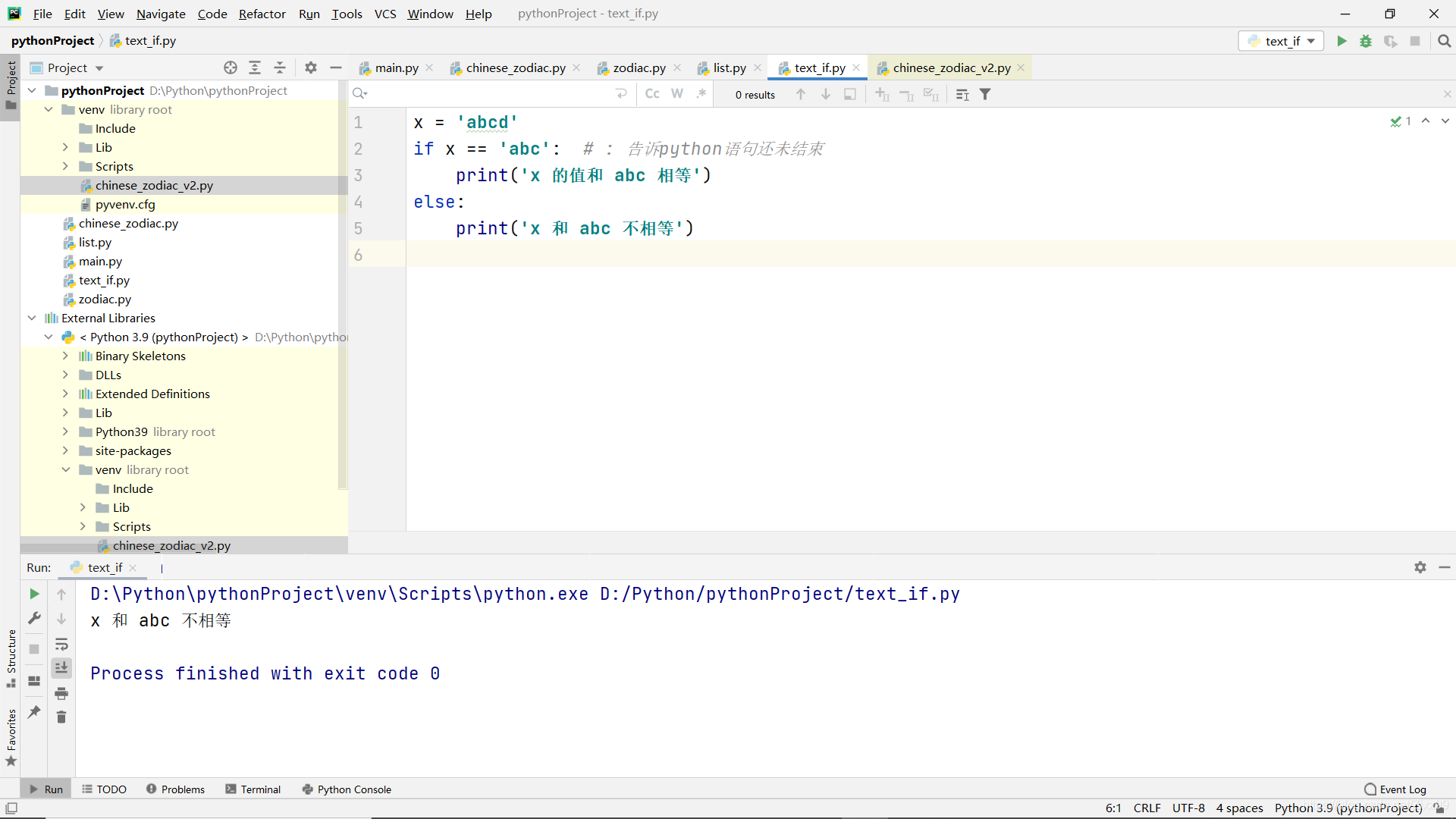
Task: Click the locate-file target icon in Project panel
Action: (x=231, y=67)
